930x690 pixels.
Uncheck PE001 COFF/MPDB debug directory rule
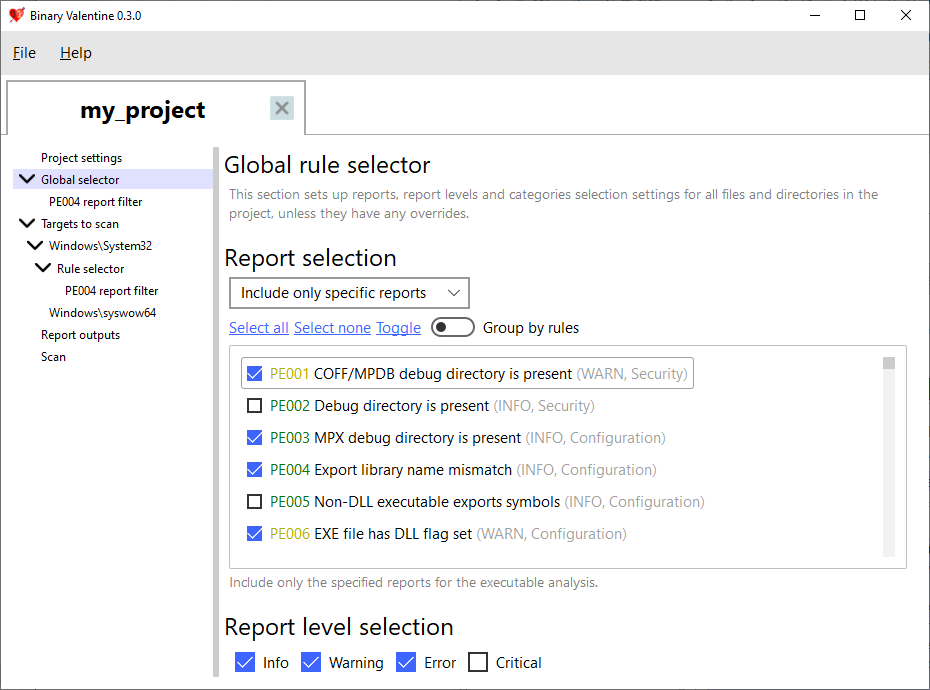(254, 373)
